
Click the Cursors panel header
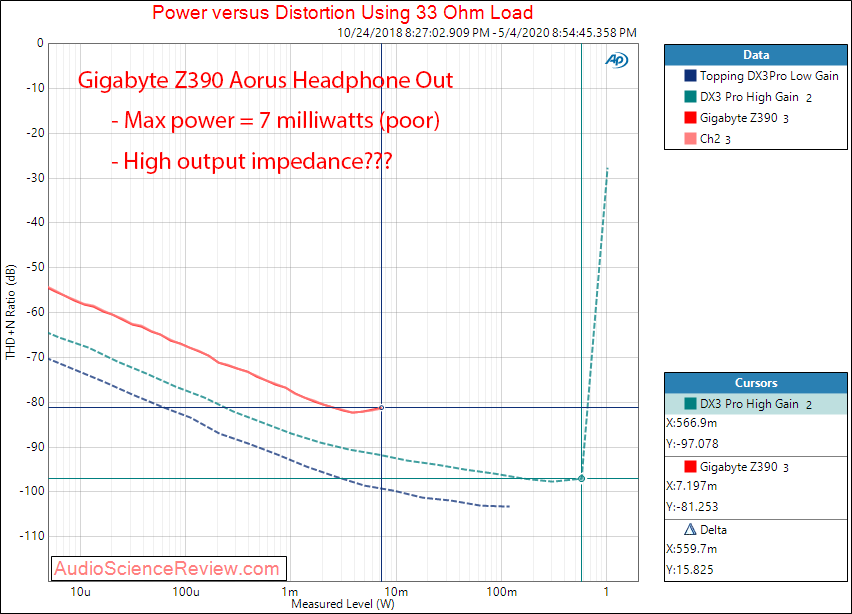755,383
